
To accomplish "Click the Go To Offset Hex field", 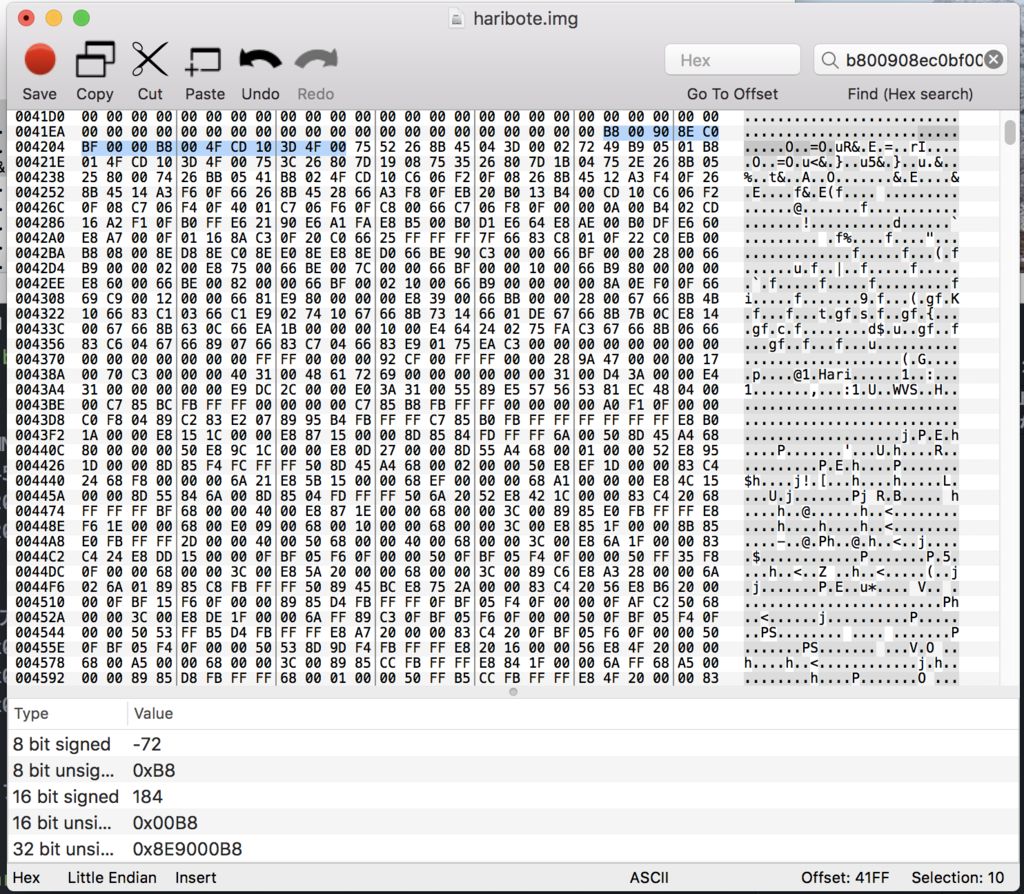I will point(732,60).
